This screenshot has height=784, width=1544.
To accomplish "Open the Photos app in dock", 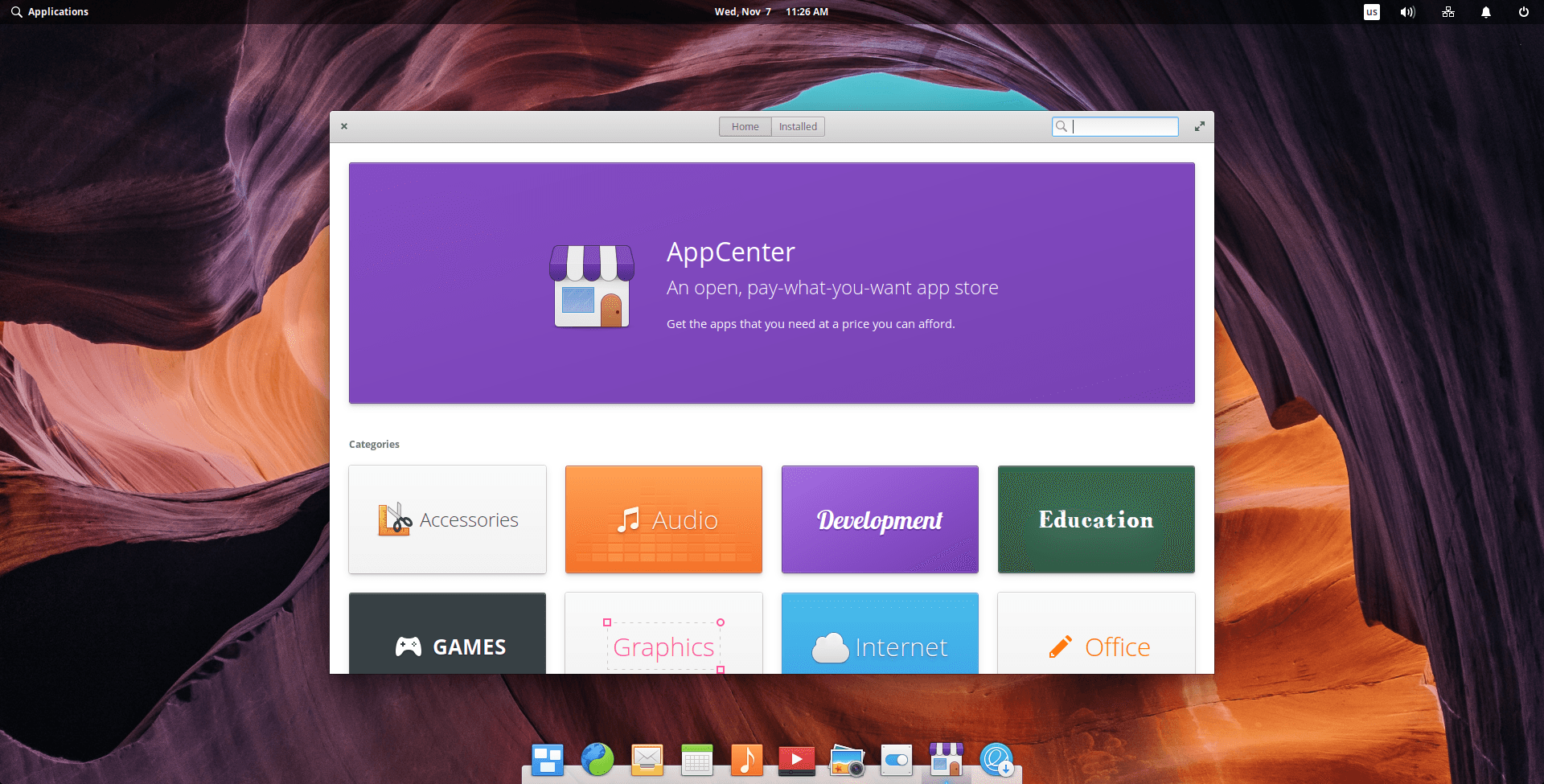I will point(847,760).
